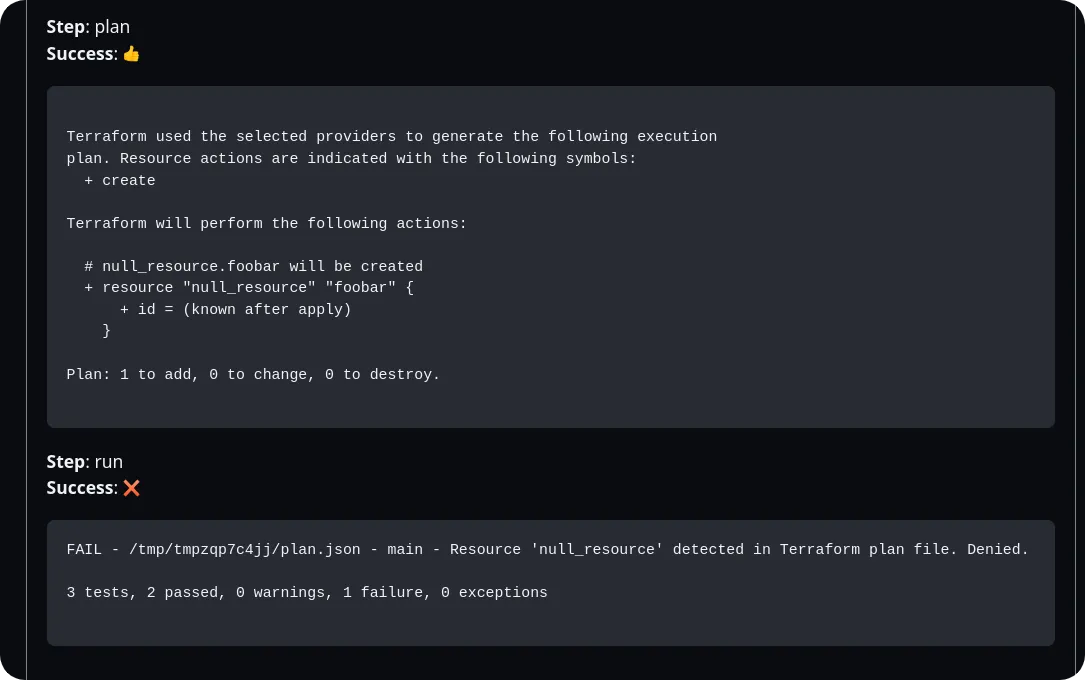
Task: Click the "id = (known after apply)" line
Action: click(236, 310)
